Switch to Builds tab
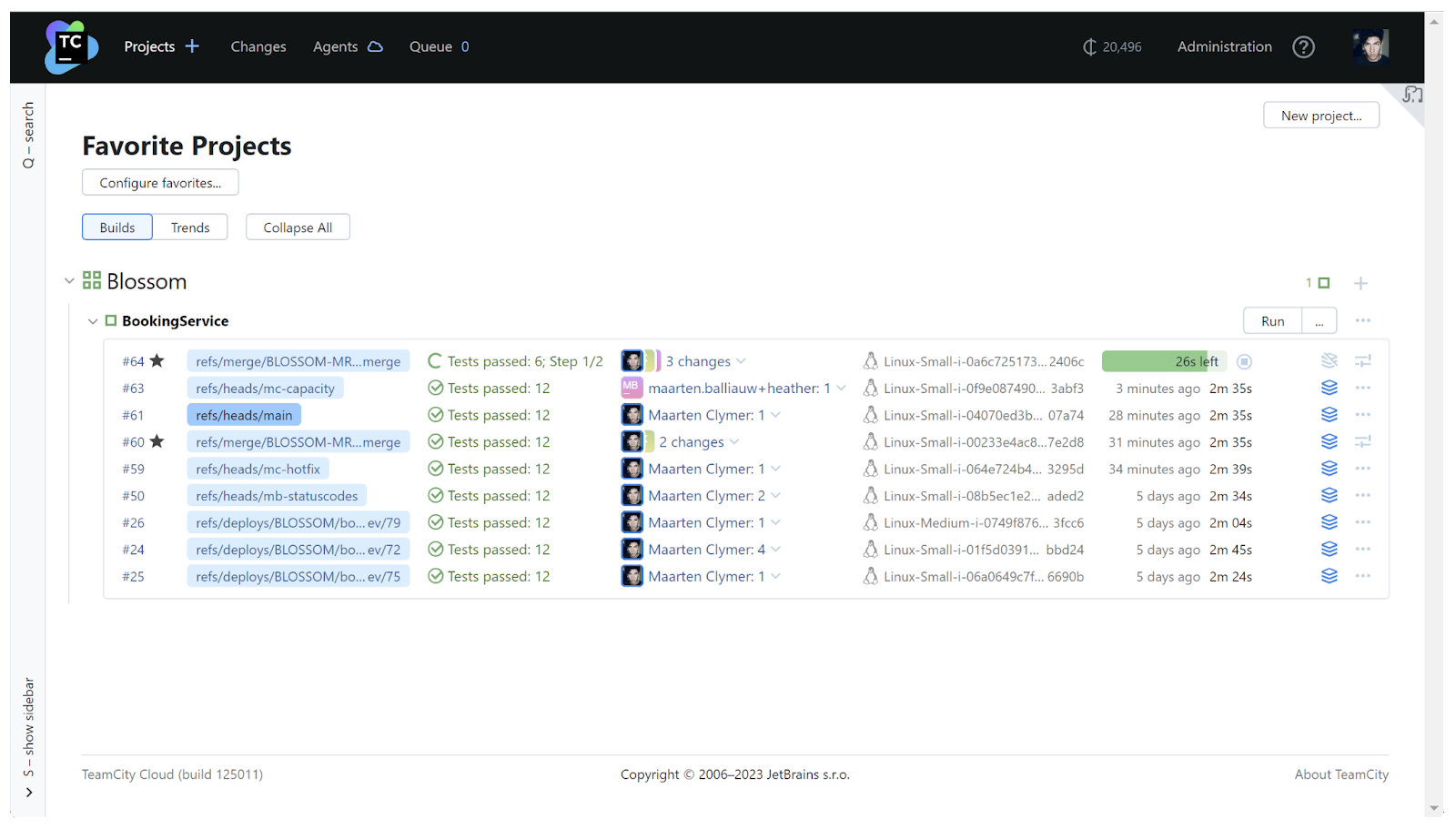Screen dimensions: 1456x829 117,227
